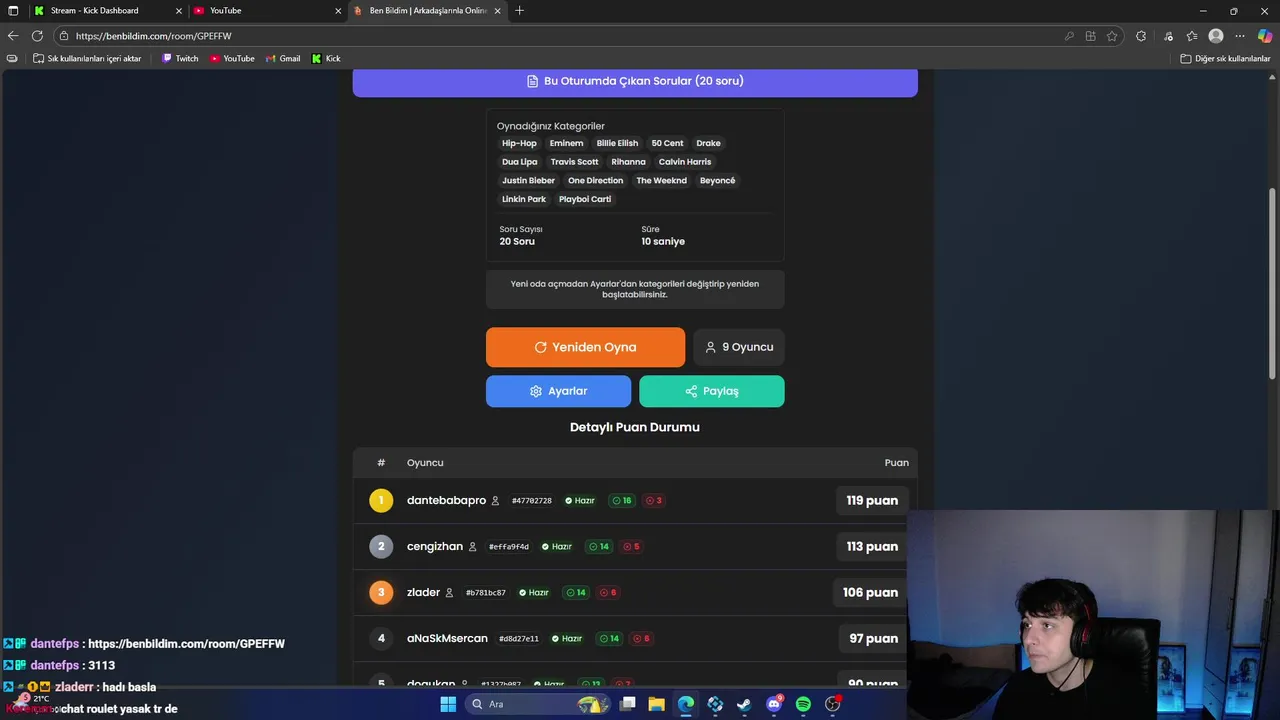The width and height of the screenshot is (1280, 720).
Task: Select the Calvin Harris category tag
Action: coord(685,162)
